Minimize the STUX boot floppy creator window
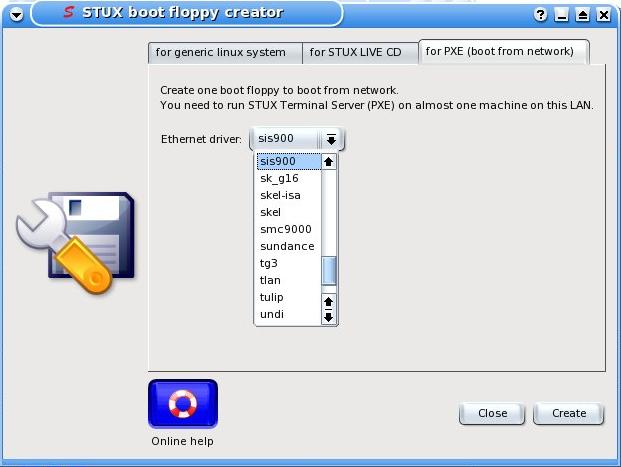 coord(561,15)
